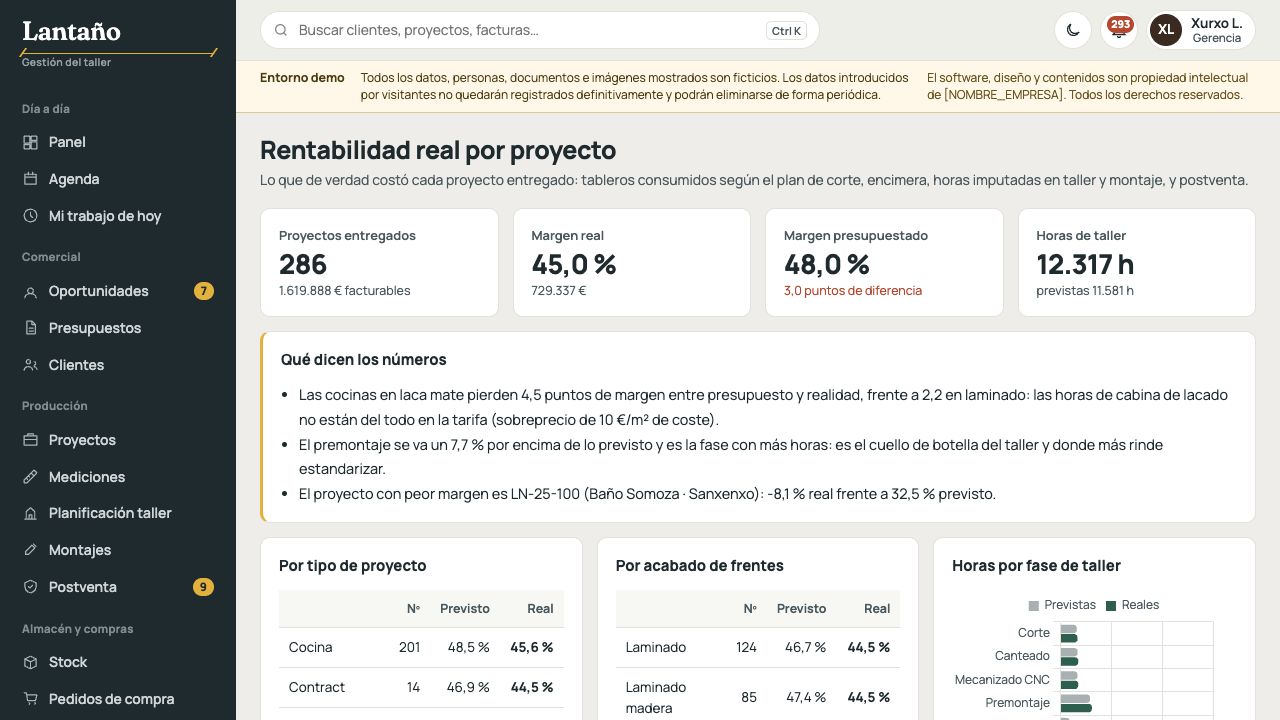Click the Oportunidades person icon
The image size is (1280, 720).
tap(30, 291)
